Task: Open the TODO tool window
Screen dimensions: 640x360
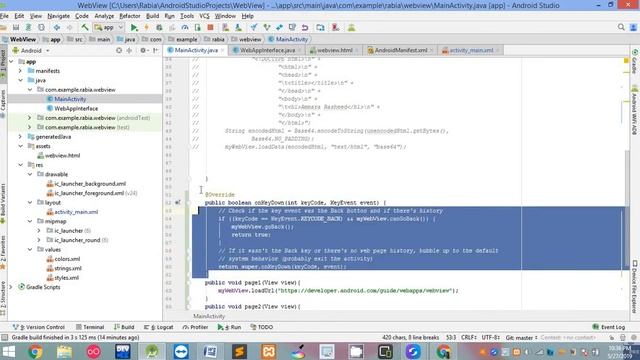Action: pos(262,327)
